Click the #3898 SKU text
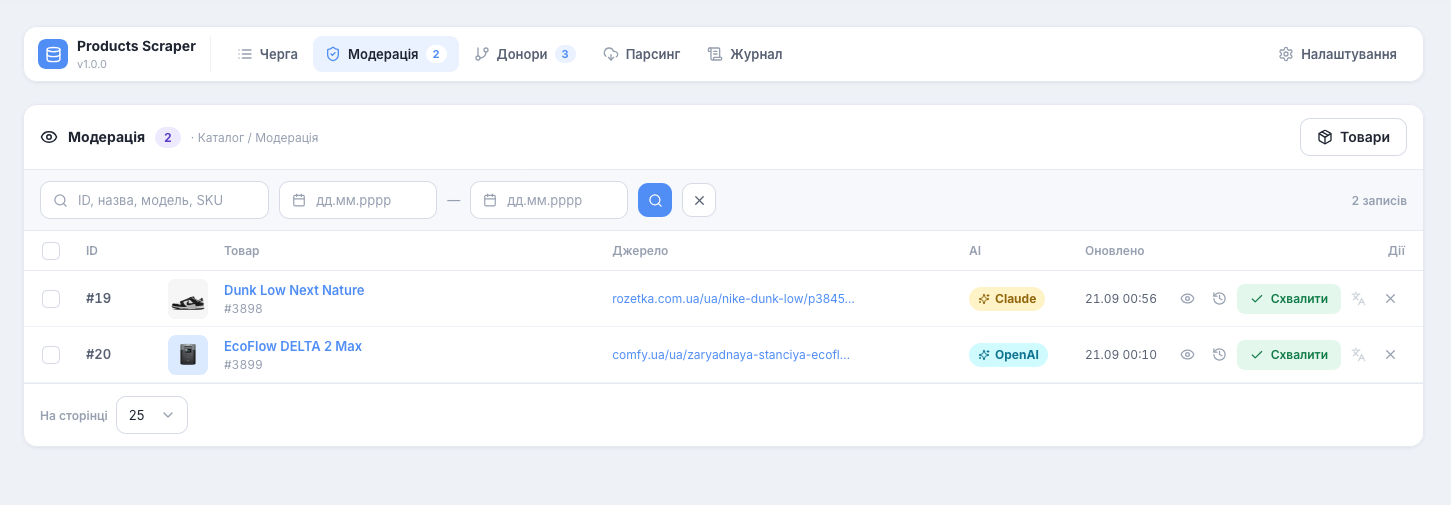 [x=243, y=309]
